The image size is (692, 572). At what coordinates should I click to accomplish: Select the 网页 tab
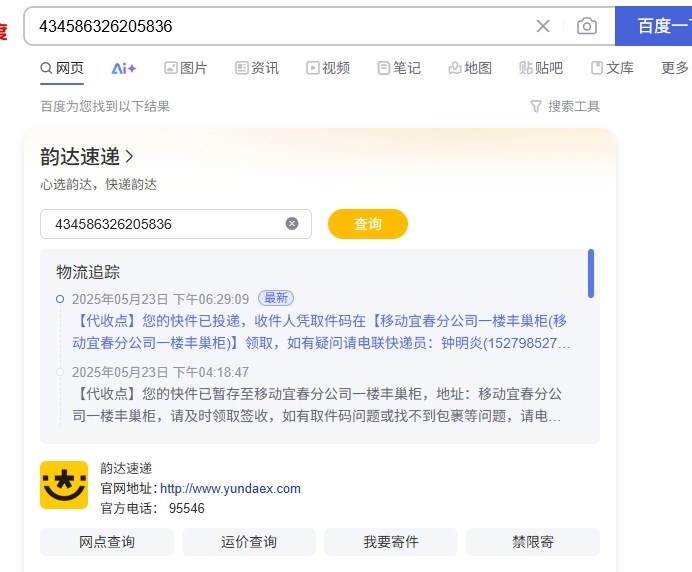[x=62, y=68]
